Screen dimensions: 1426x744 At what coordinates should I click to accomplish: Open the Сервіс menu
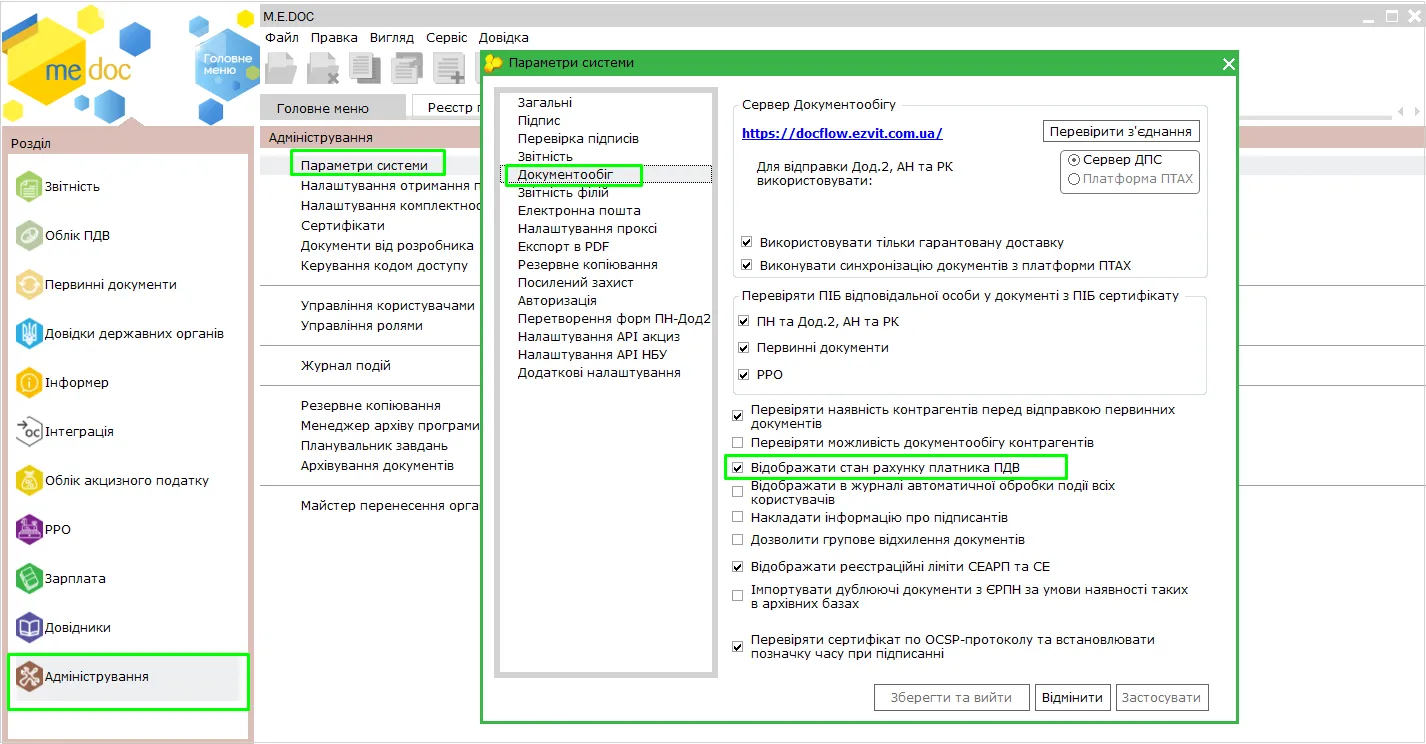coord(446,37)
